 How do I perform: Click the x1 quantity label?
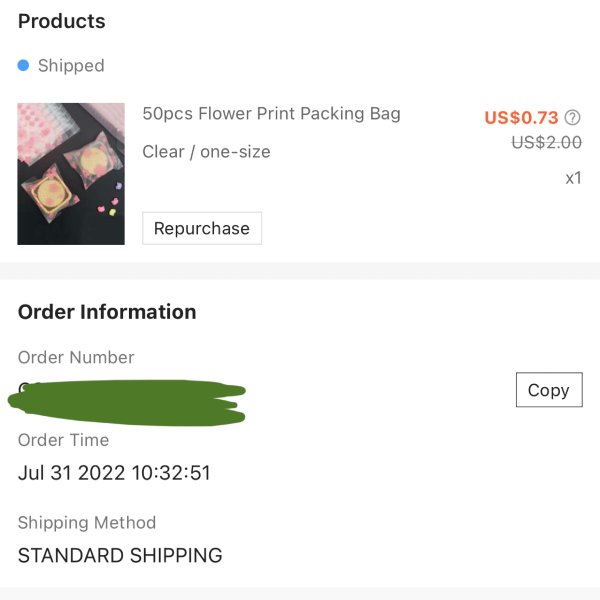(574, 178)
